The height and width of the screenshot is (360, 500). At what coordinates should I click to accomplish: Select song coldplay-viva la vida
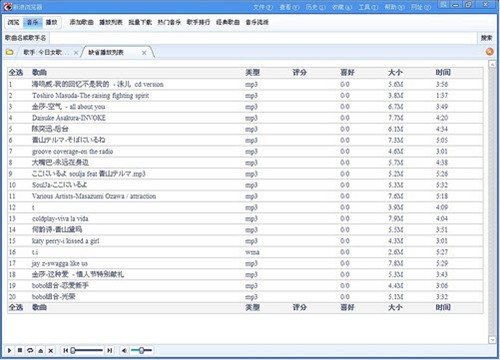60,219
